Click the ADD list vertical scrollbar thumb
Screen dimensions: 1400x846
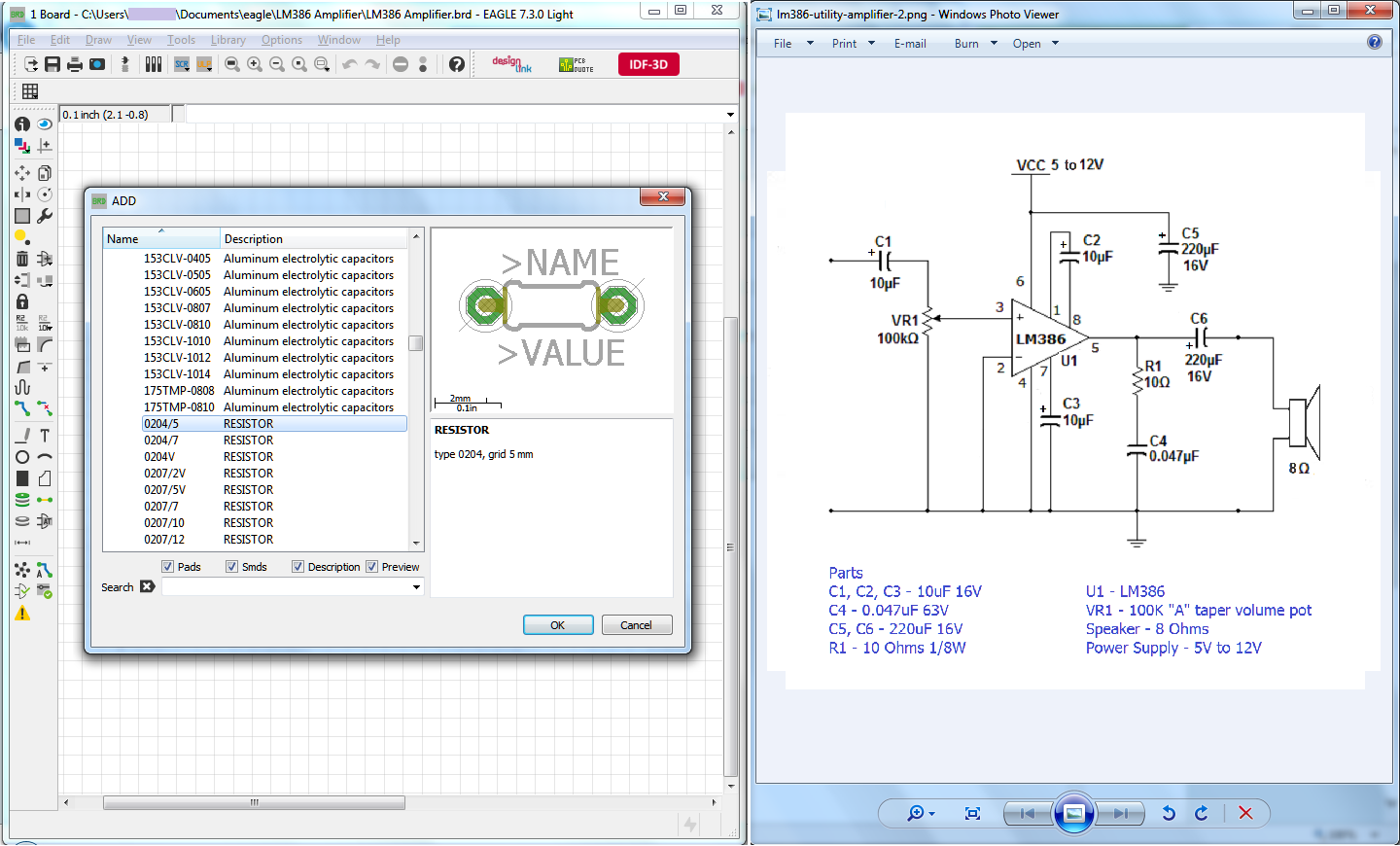coord(416,343)
